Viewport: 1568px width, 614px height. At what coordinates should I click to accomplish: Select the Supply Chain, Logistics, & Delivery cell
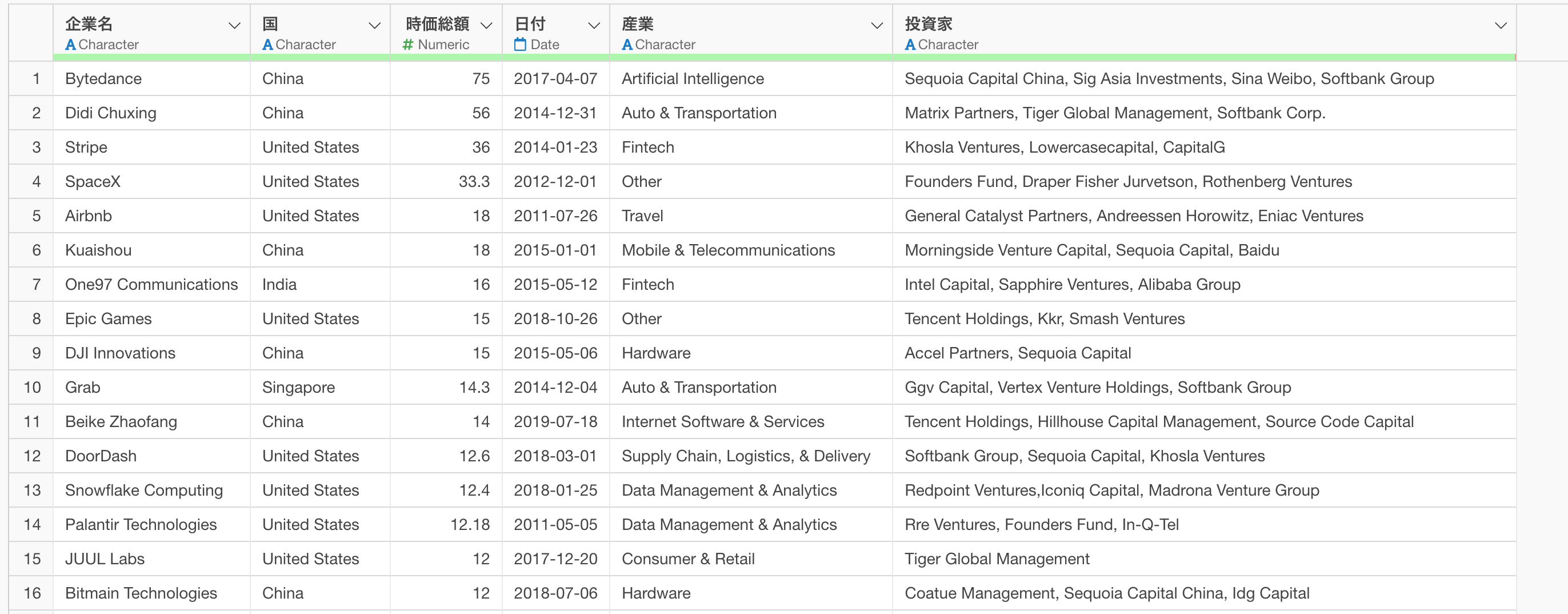coord(751,456)
